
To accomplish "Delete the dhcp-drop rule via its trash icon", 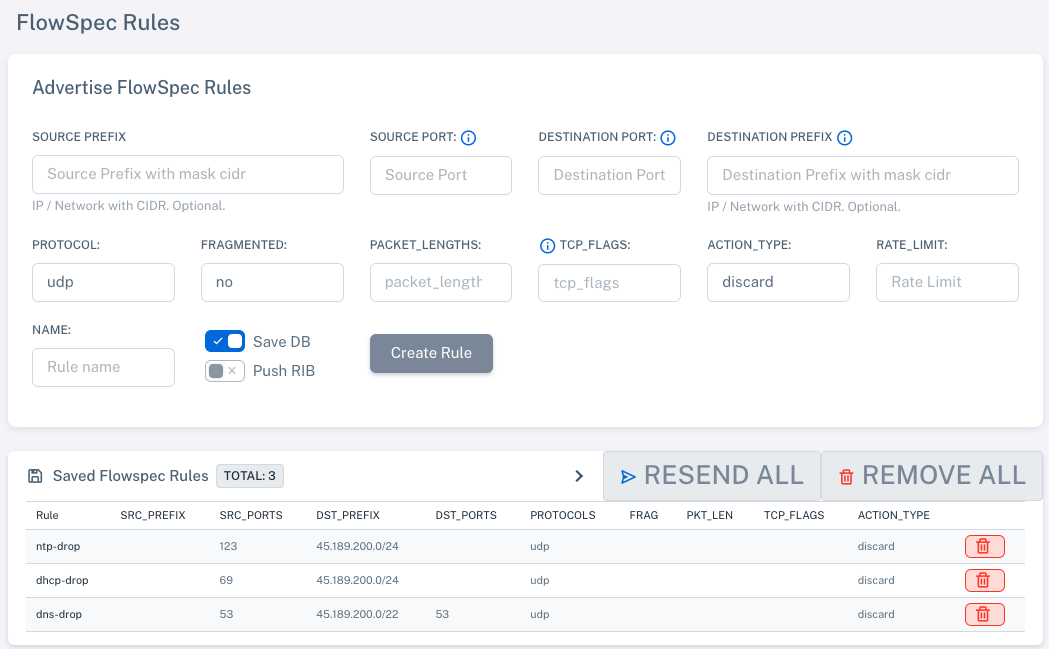I will pyautogui.click(x=984, y=580).
